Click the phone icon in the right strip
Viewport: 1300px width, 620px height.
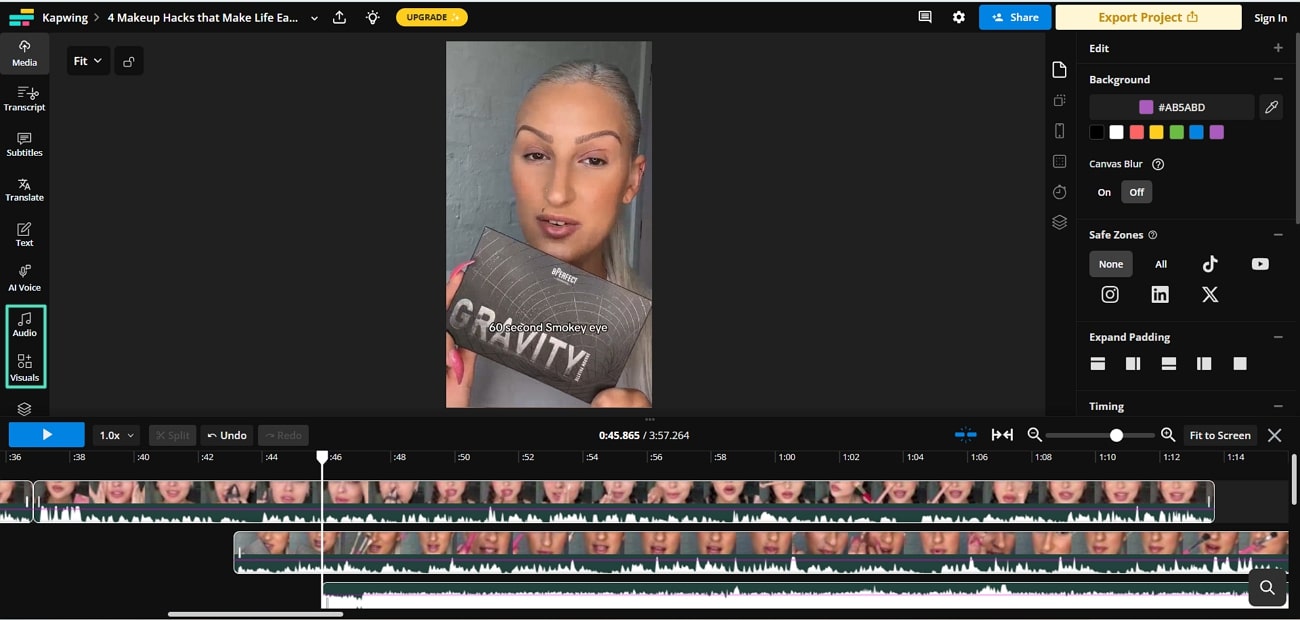click(1060, 131)
